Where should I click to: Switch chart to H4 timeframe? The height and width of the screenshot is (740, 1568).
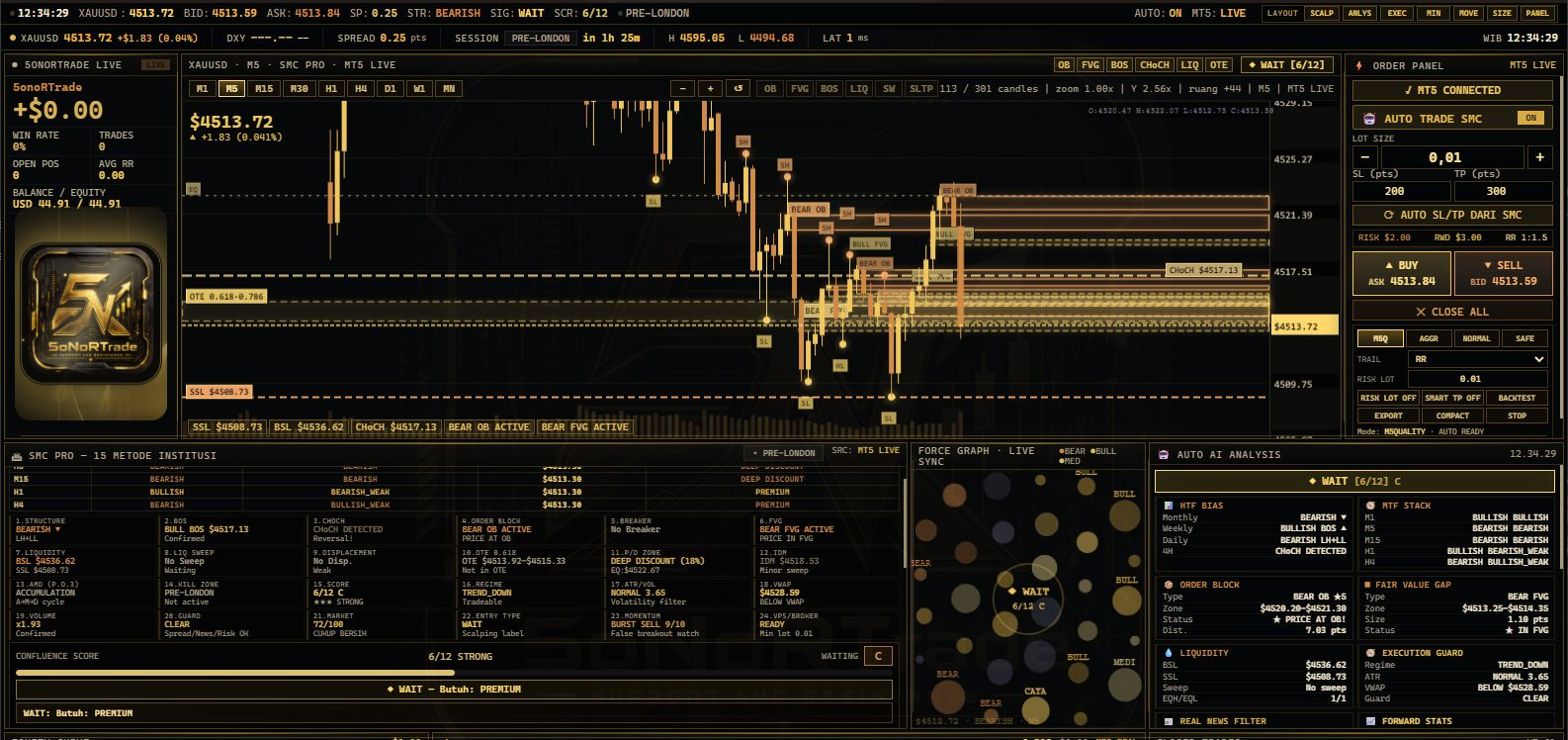361,88
